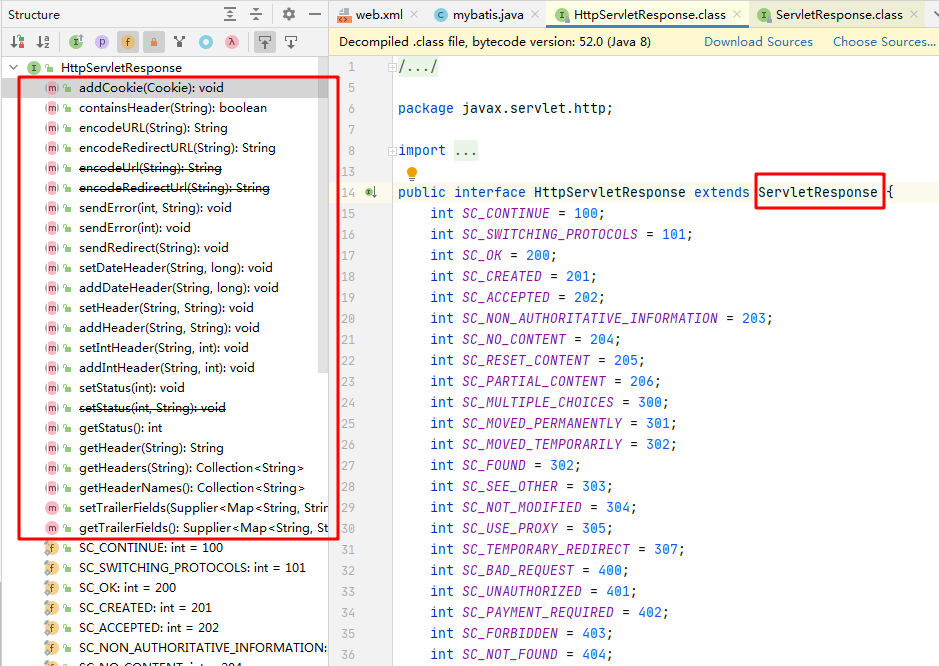
Task: Toggle Sort by Visibility
Action: [x=17, y=42]
